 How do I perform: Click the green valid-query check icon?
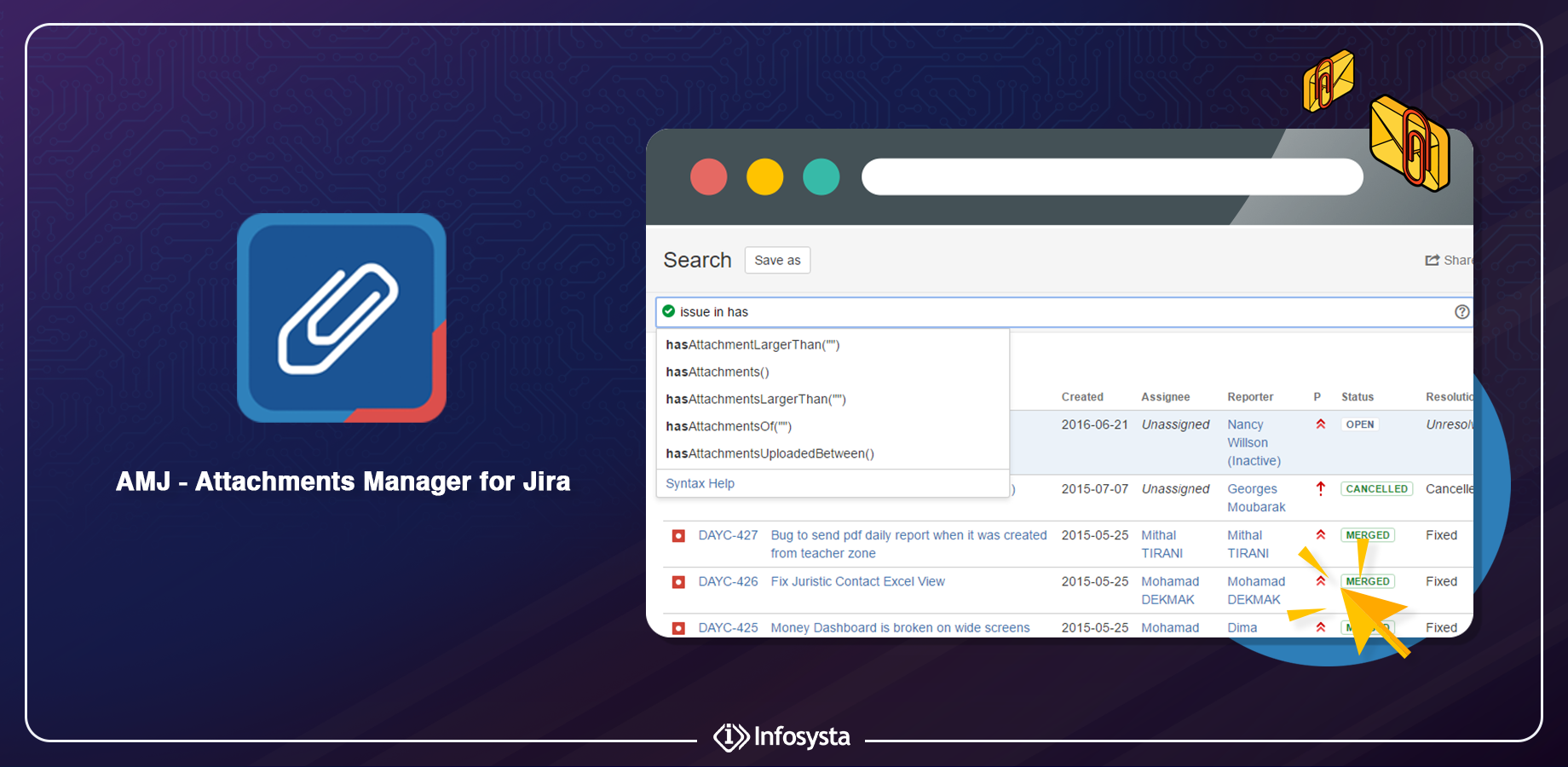tap(669, 311)
